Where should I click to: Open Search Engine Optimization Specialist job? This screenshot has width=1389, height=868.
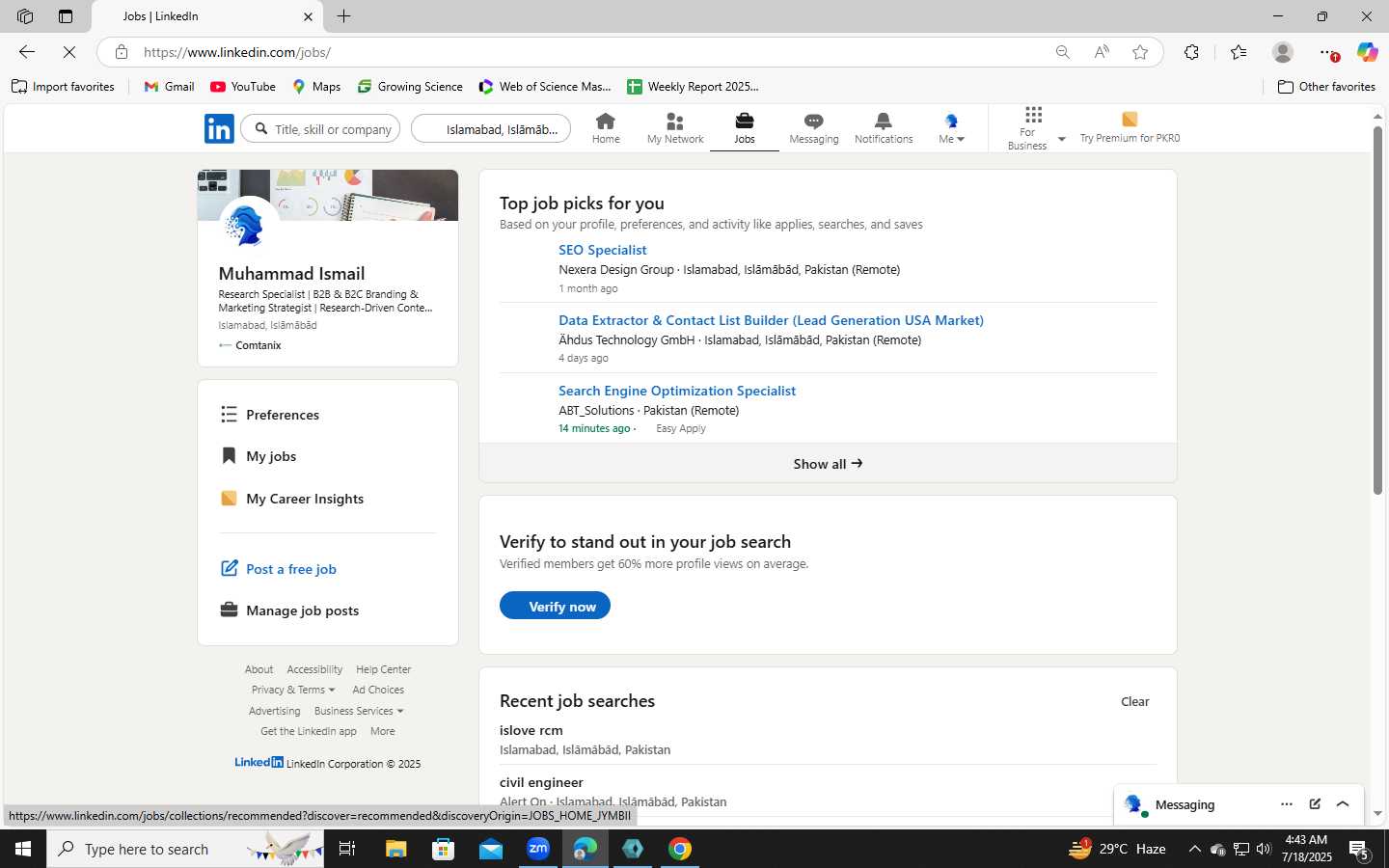[677, 391]
